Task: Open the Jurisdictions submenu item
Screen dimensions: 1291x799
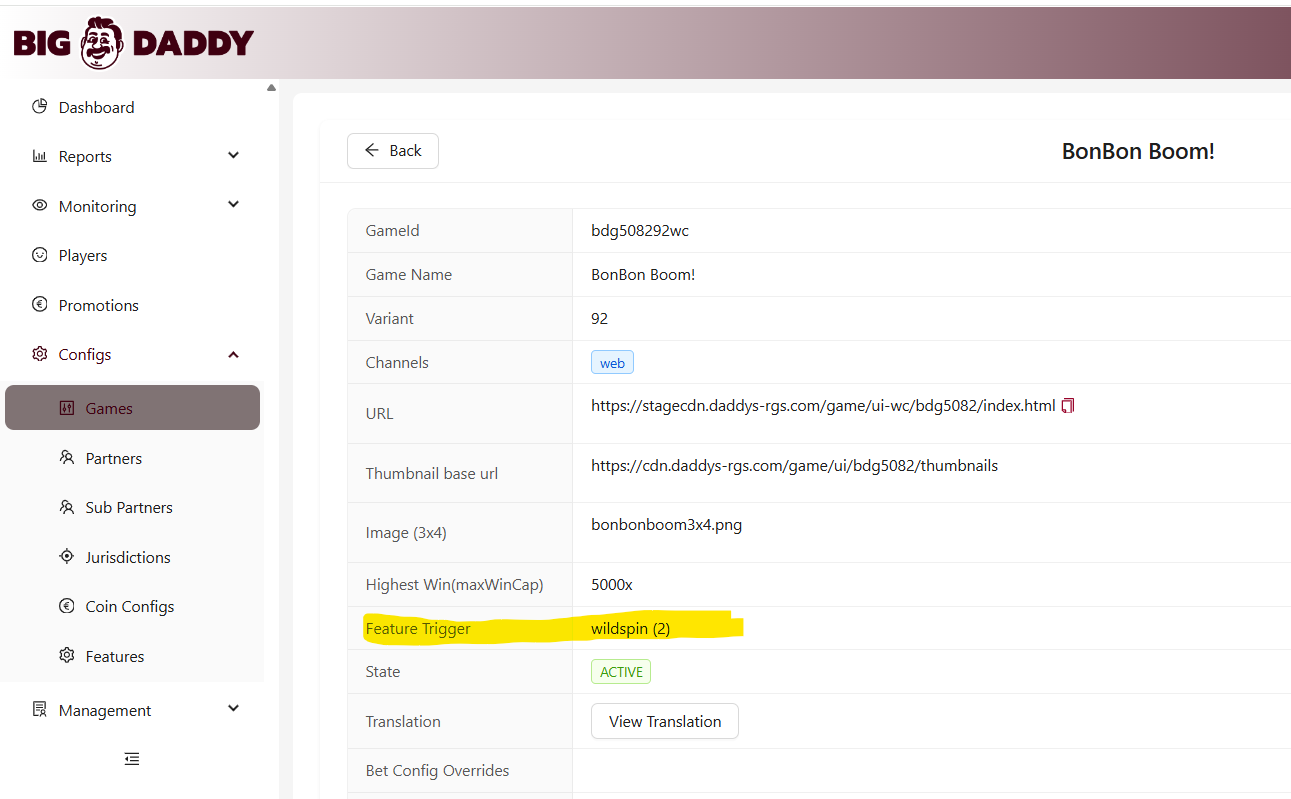Action: pos(132,557)
